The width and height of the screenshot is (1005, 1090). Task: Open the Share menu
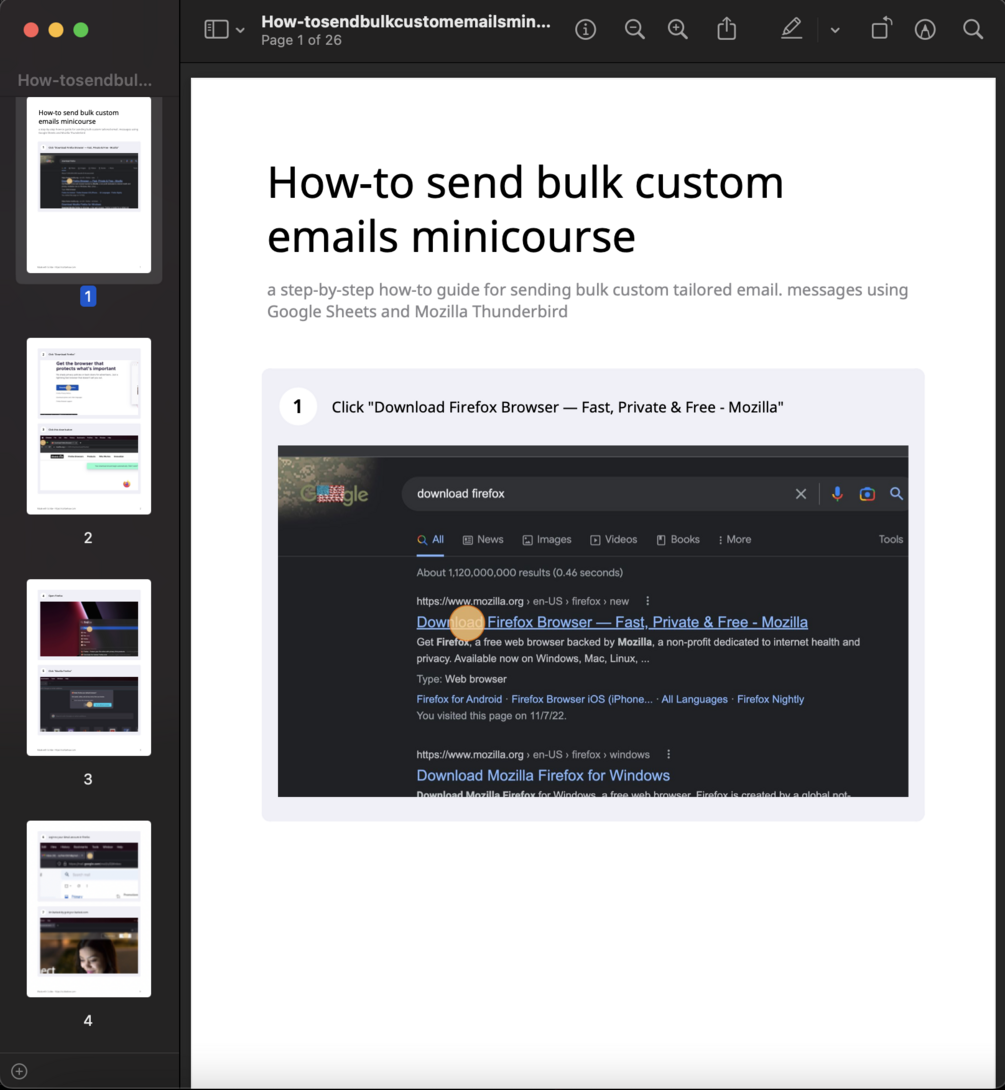tap(726, 29)
